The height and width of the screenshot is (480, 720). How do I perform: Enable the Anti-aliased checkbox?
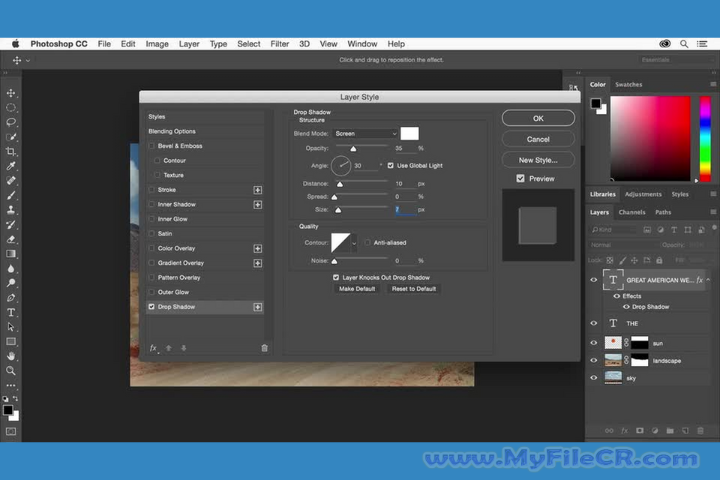tap(367, 243)
